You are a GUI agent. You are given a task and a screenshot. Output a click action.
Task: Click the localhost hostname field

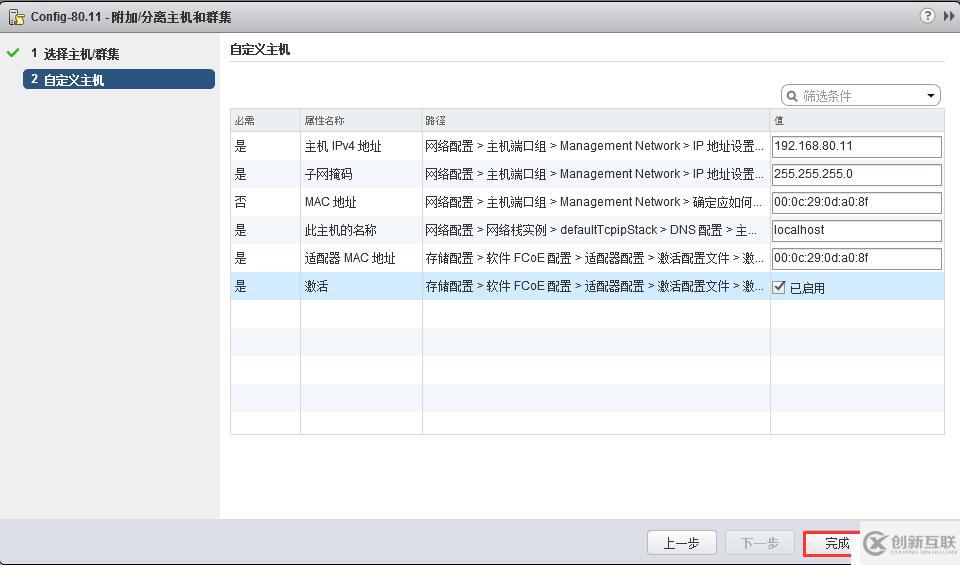coord(857,230)
